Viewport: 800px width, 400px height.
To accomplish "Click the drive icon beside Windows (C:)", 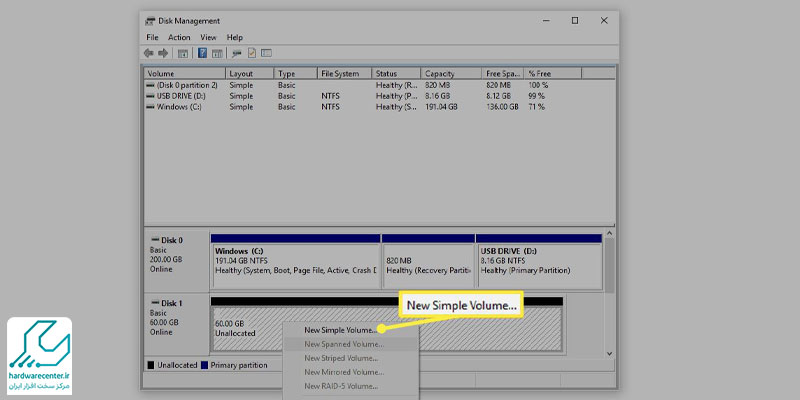I will tap(151, 107).
